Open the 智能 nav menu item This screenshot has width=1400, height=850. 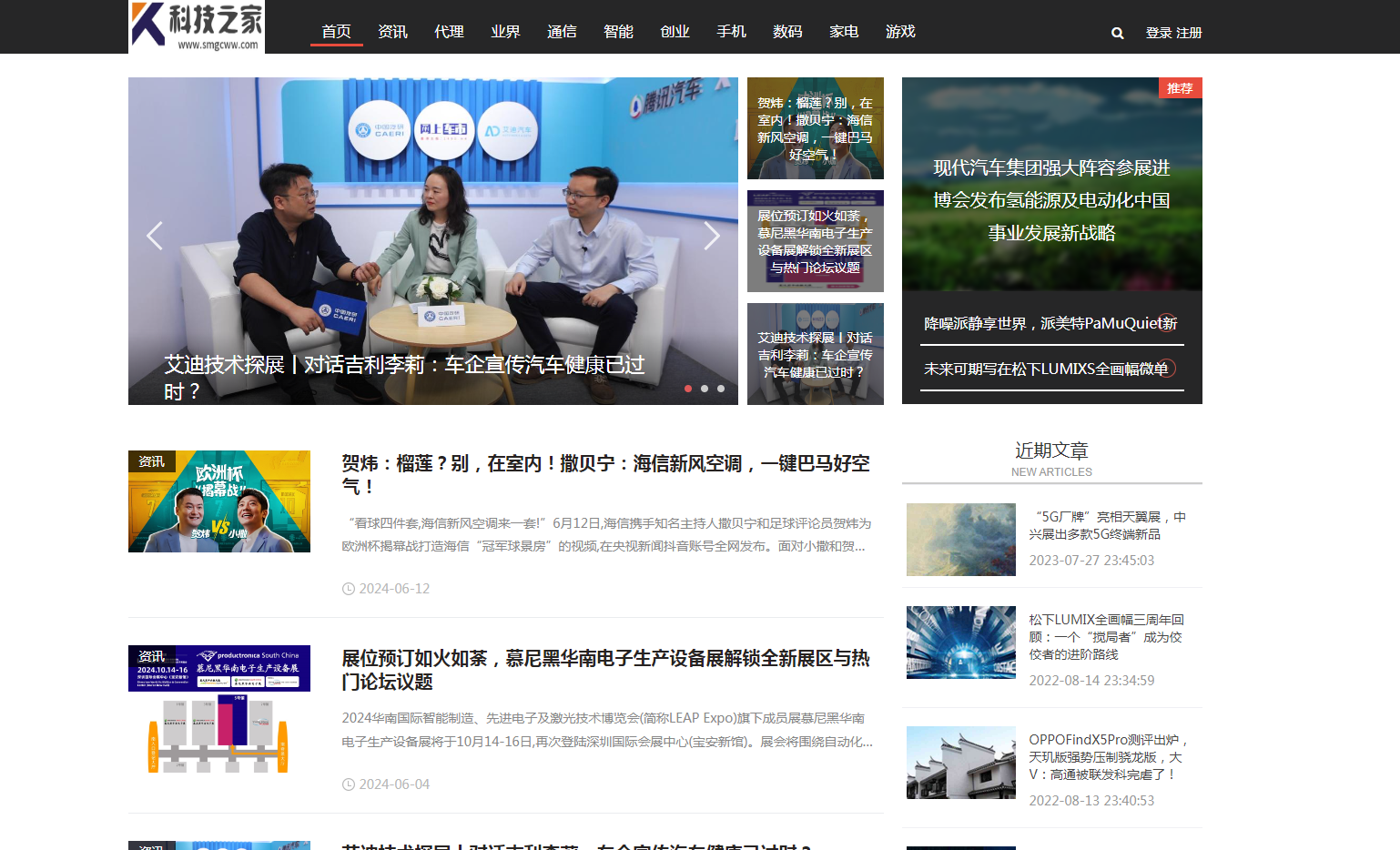[x=619, y=32]
